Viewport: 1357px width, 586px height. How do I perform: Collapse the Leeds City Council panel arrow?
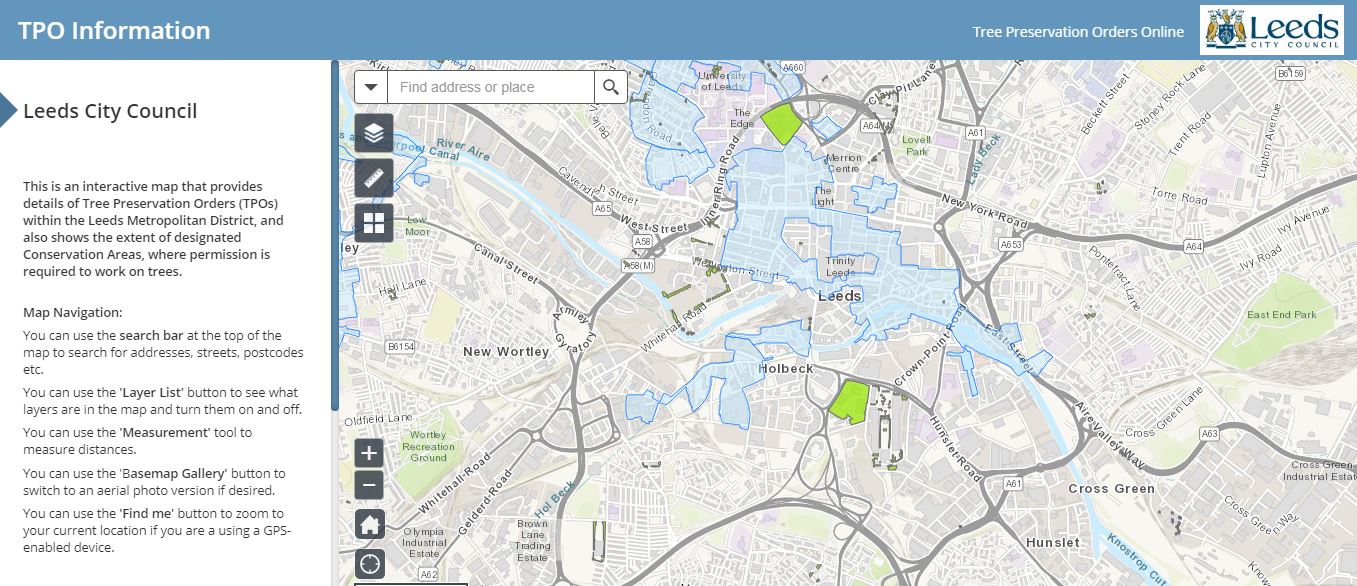pos(9,111)
